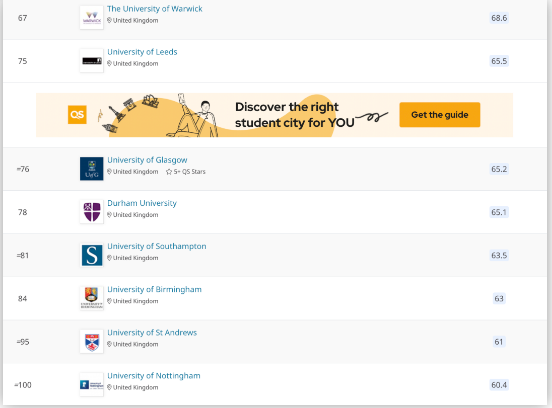Image resolution: width=552 pixels, height=408 pixels.
Task: Open The University of Warwick logo
Action: (92, 17)
